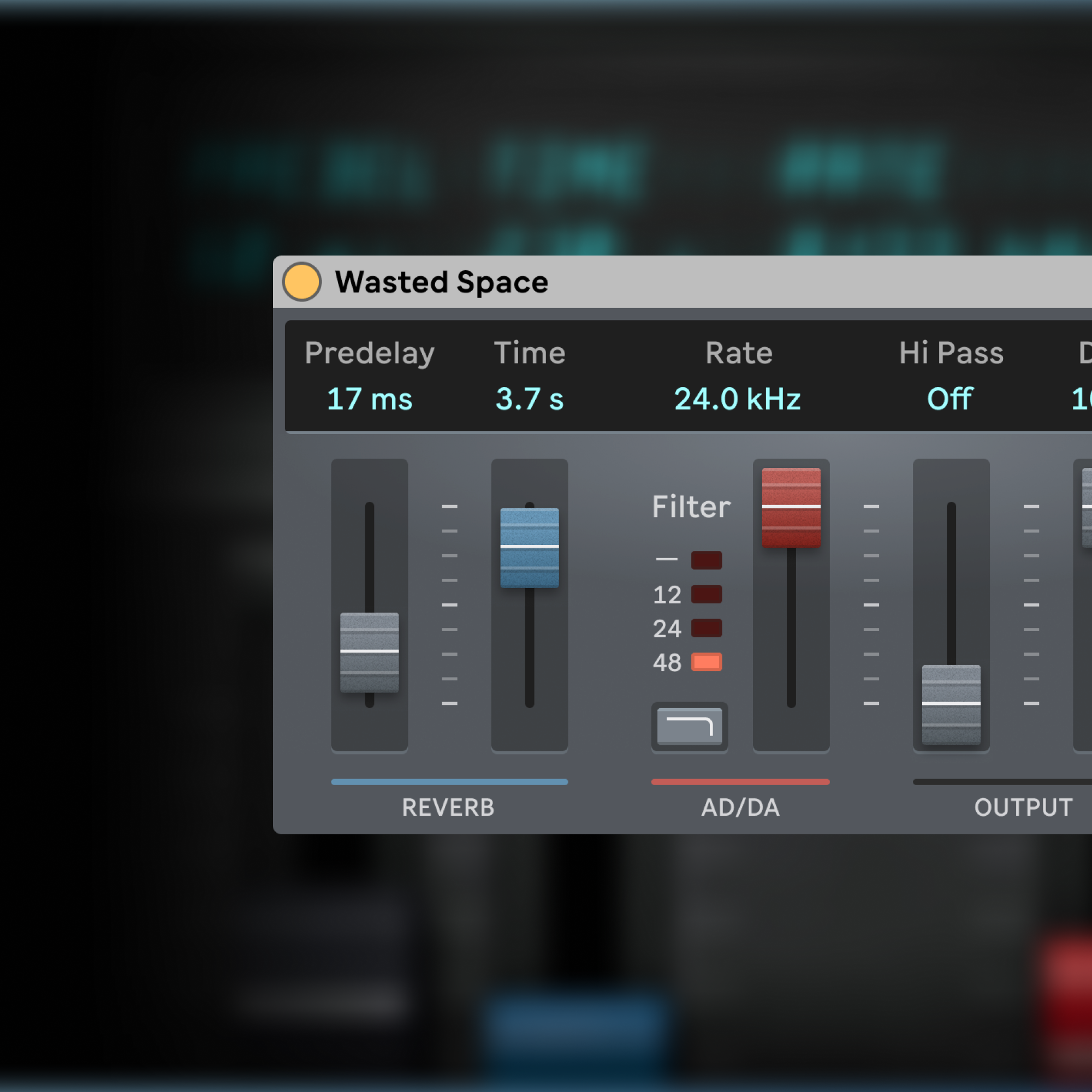Select the 48 dB filter slope
1092x1092 pixels.
pyautogui.click(x=706, y=662)
